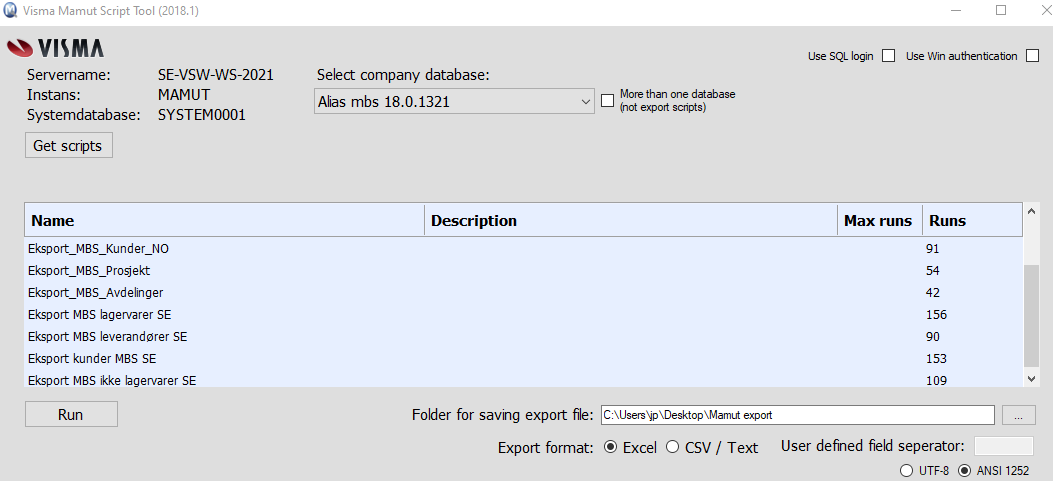Enable the Use SQL login checkbox
1053x481 pixels.
888,56
